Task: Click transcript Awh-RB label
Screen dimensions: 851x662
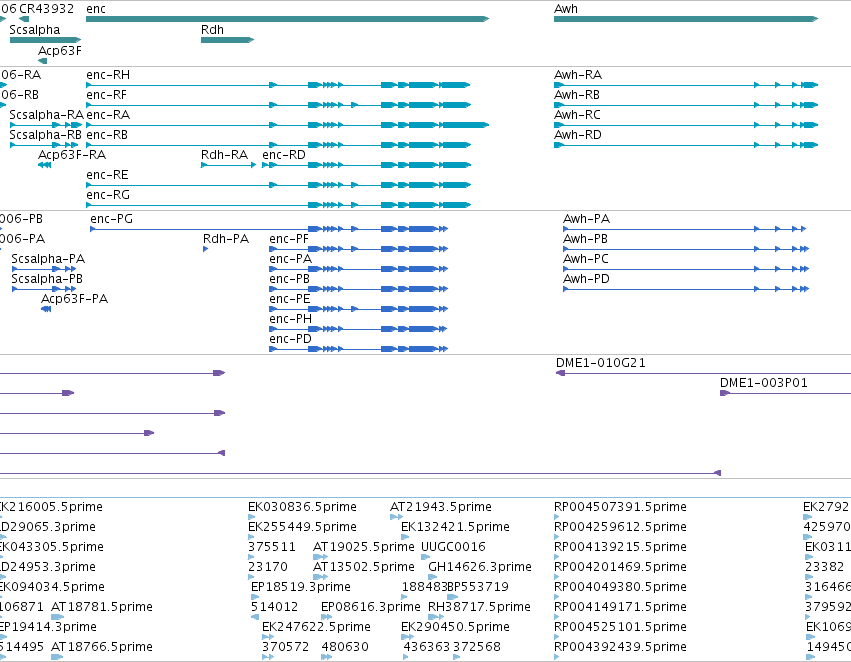Action: [x=577, y=95]
